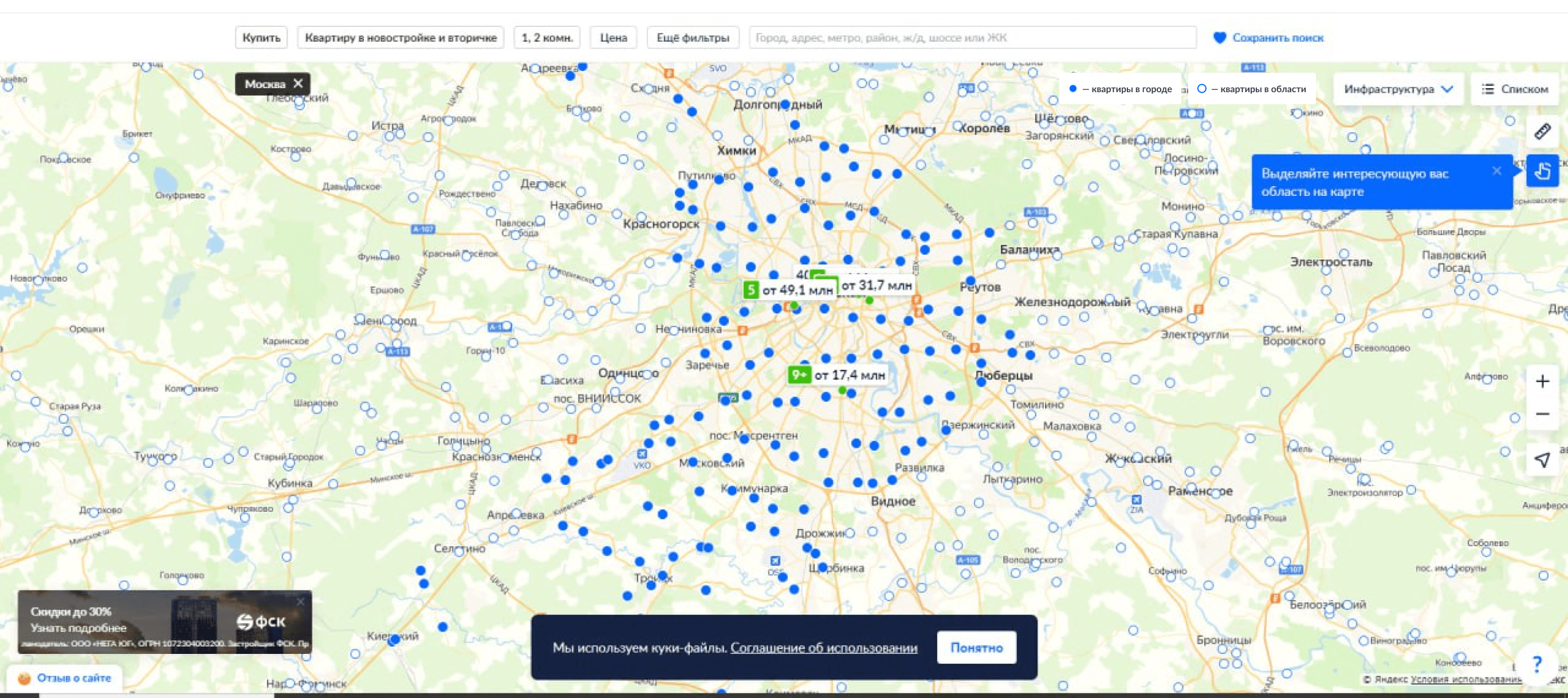Expand the Инфраструктура dropdown
This screenshot has width=1568, height=698.
1398,89
